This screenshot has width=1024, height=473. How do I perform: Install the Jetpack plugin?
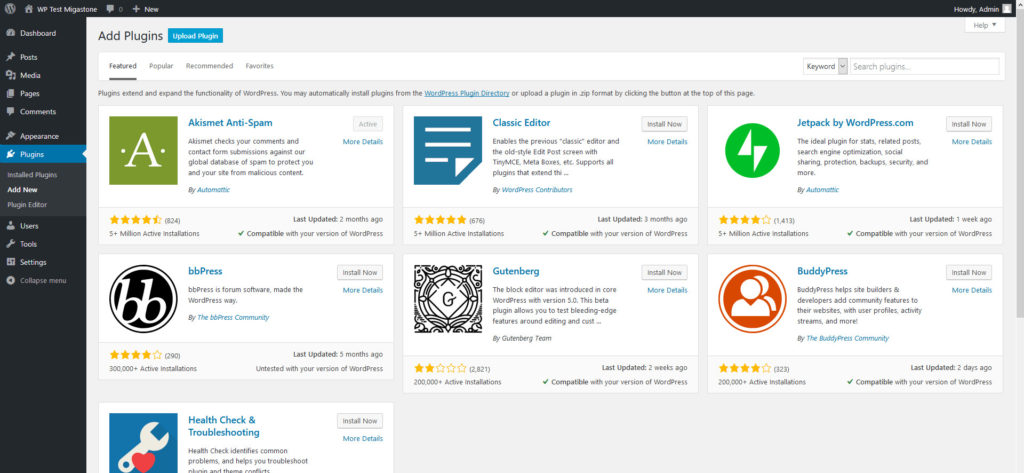(968, 124)
